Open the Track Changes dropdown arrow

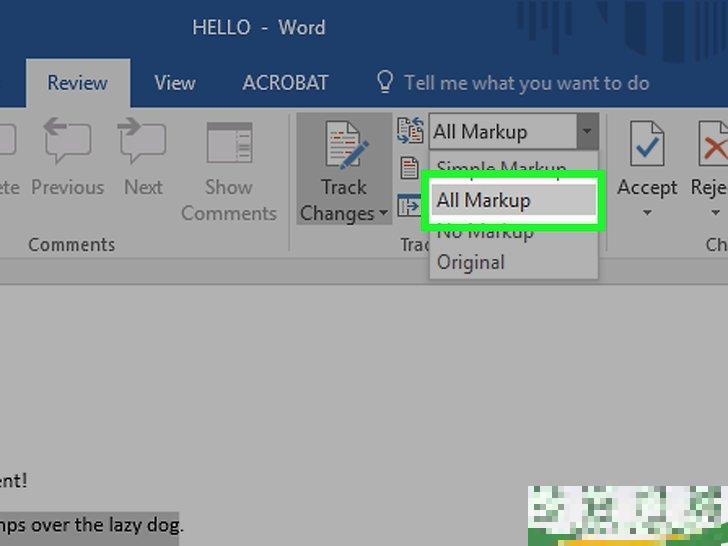[x=383, y=214]
